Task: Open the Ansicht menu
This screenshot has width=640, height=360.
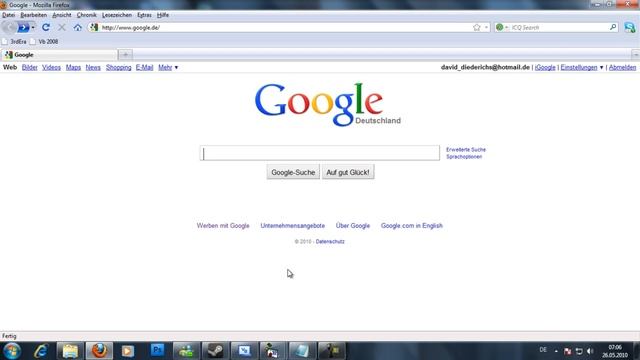Action: coord(62,15)
